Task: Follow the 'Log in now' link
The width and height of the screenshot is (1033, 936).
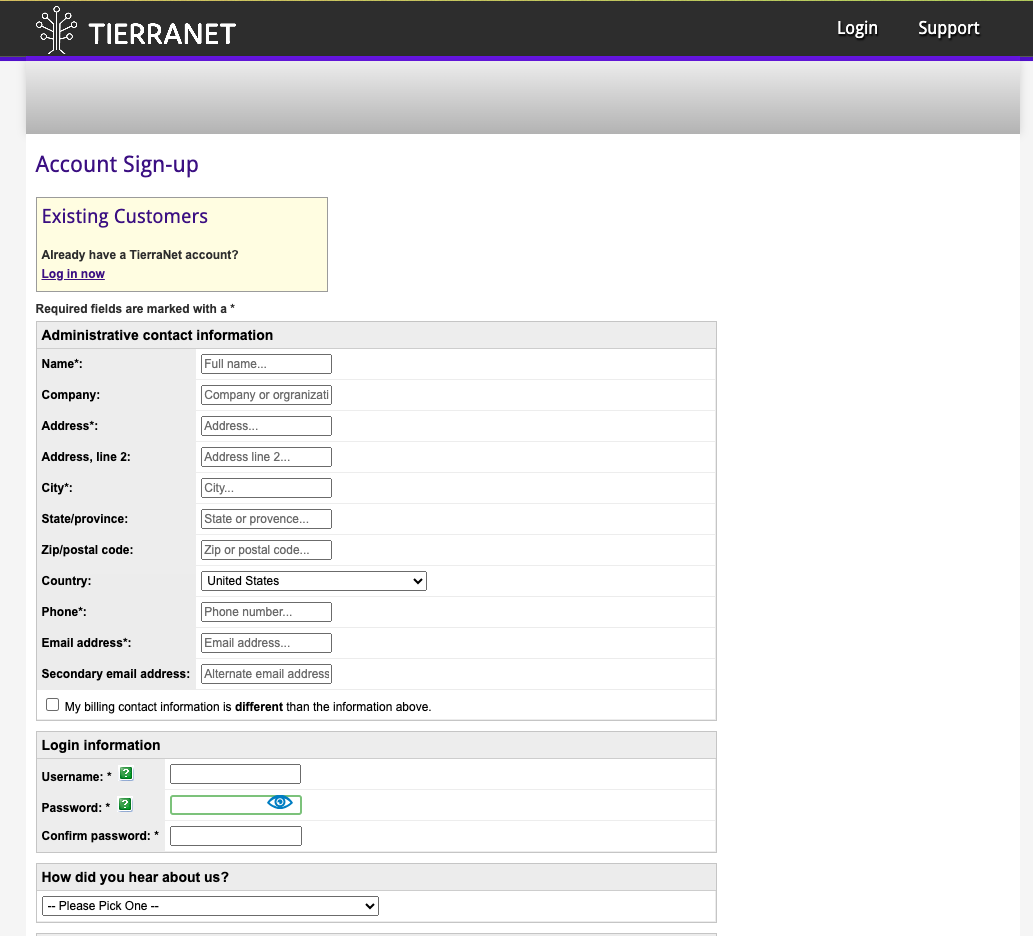Action: coord(73,274)
